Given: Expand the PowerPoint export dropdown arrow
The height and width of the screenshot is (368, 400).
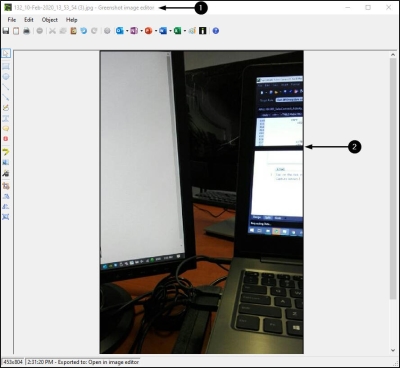Looking at the screenshot, I should click(x=156, y=31).
